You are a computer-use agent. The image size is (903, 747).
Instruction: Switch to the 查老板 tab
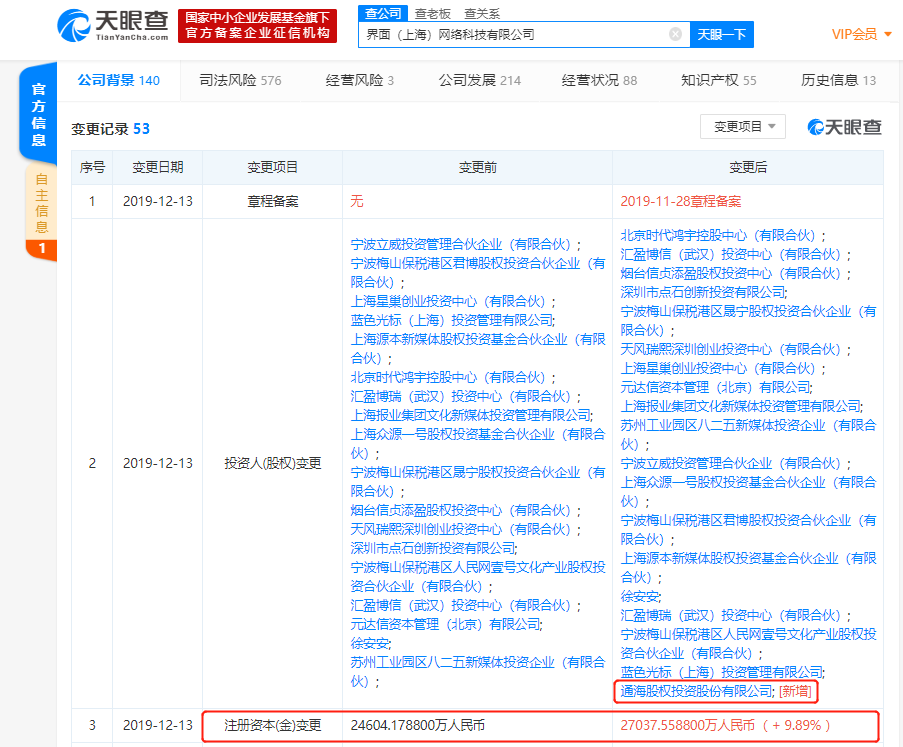tap(435, 13)
